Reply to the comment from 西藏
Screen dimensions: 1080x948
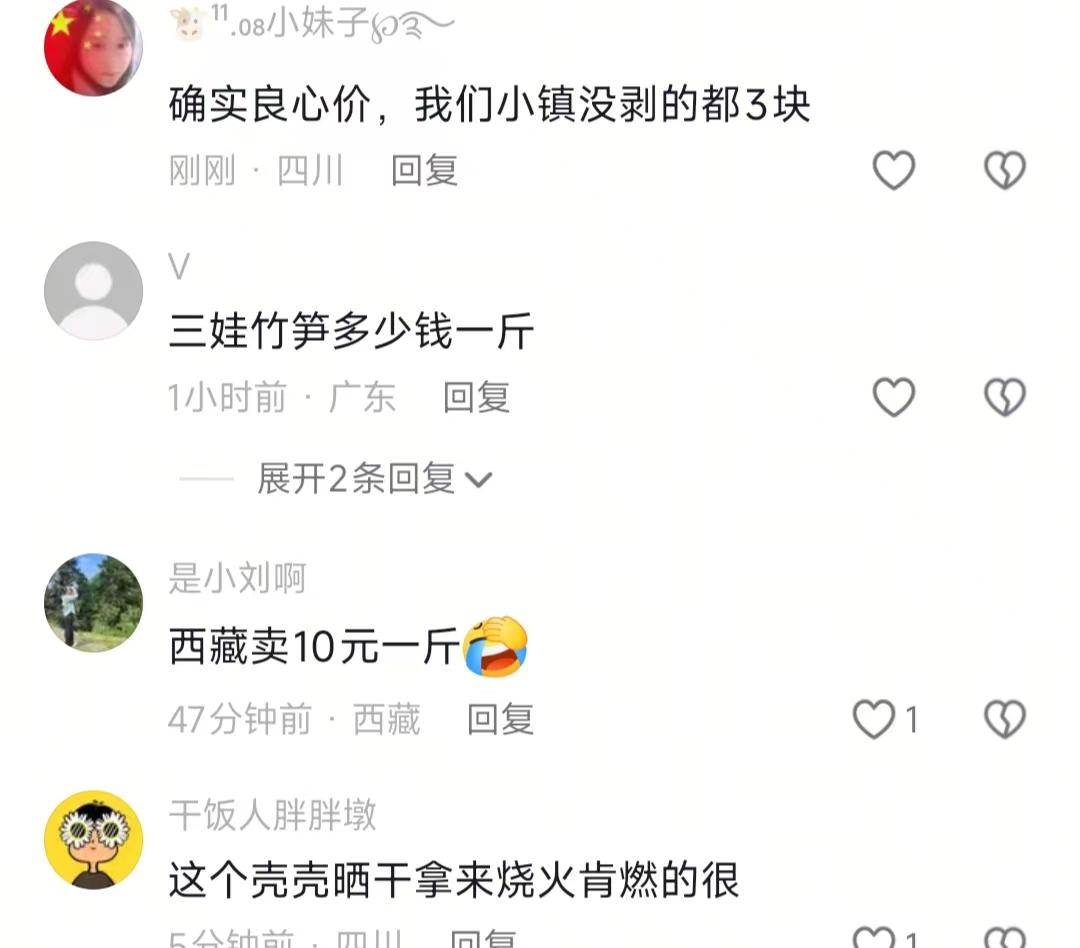(x=500, y=720)
